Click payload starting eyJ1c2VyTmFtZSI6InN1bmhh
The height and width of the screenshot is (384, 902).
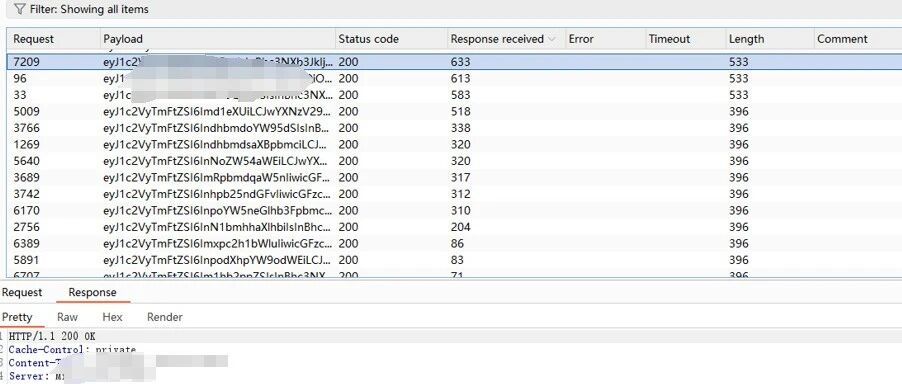tap(217, 227)
